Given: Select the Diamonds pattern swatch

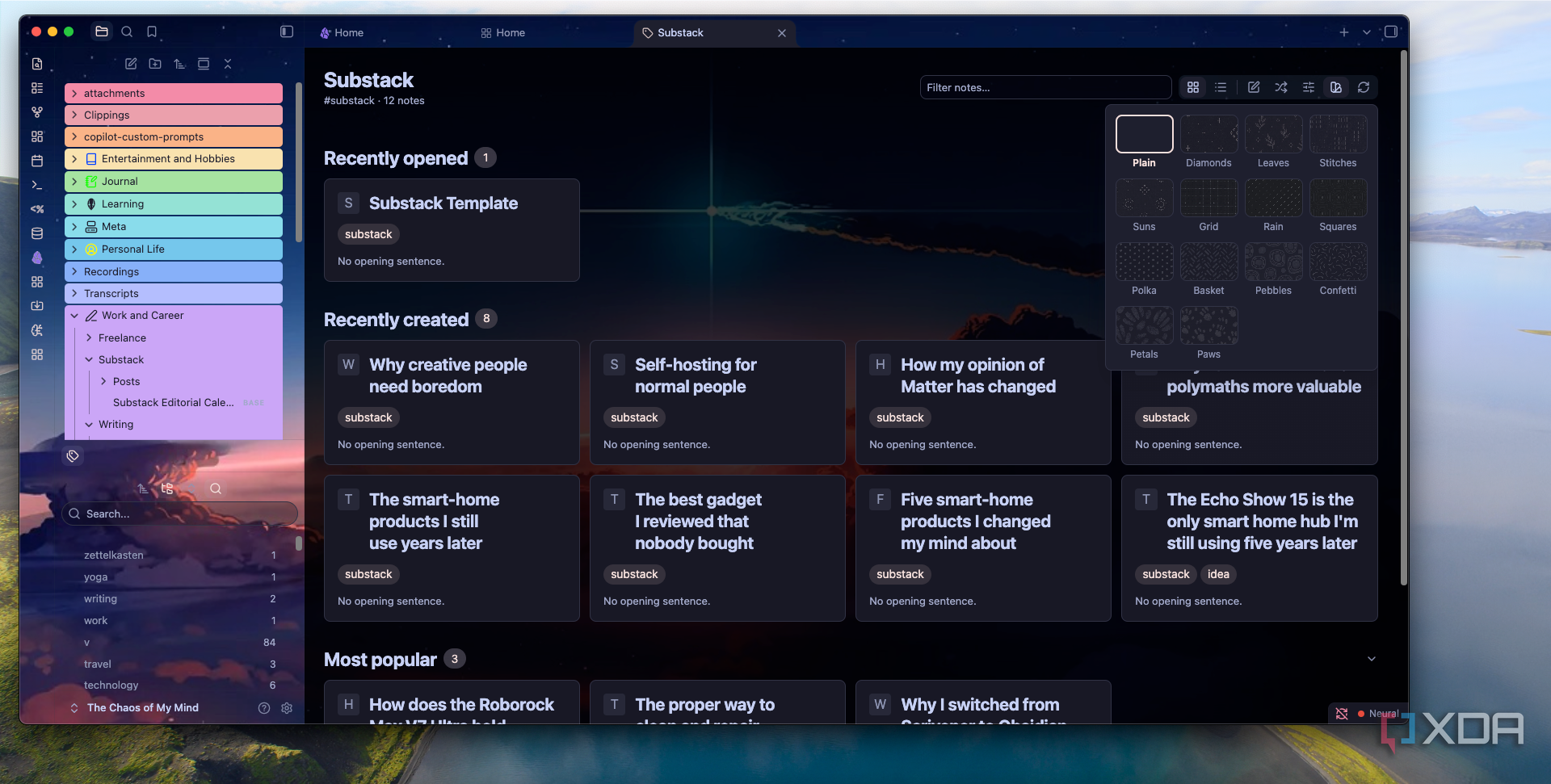Looking at the screenshot, I should point(1208,134).
